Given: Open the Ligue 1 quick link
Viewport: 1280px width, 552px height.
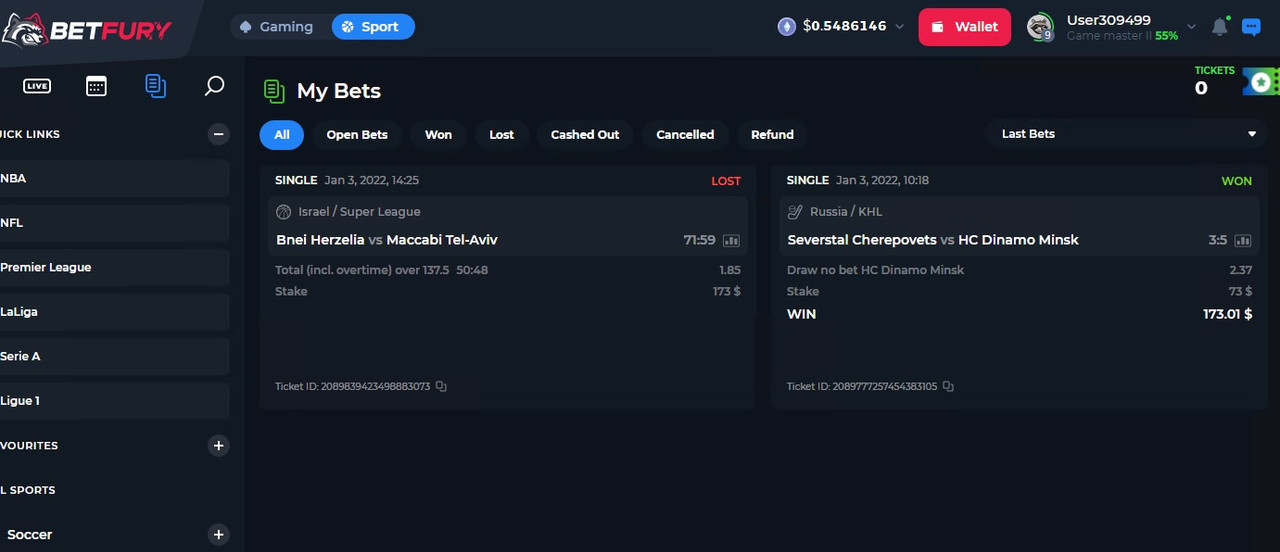Looking at the screenshot, I should click(x=114, y=401).
